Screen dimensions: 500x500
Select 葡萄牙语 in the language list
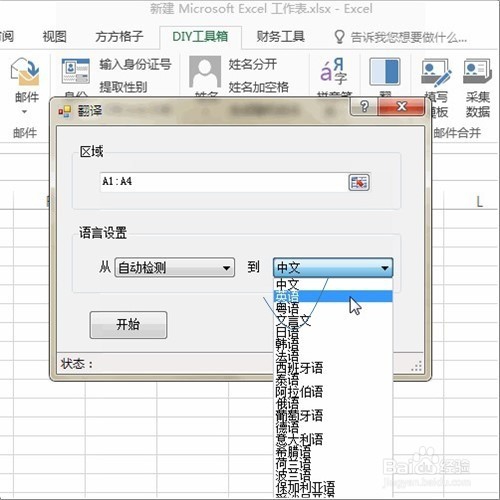point(333,415)
